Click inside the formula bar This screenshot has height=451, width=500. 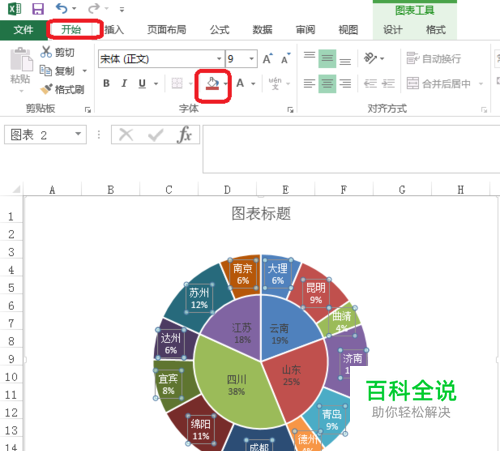pos(351,149)
